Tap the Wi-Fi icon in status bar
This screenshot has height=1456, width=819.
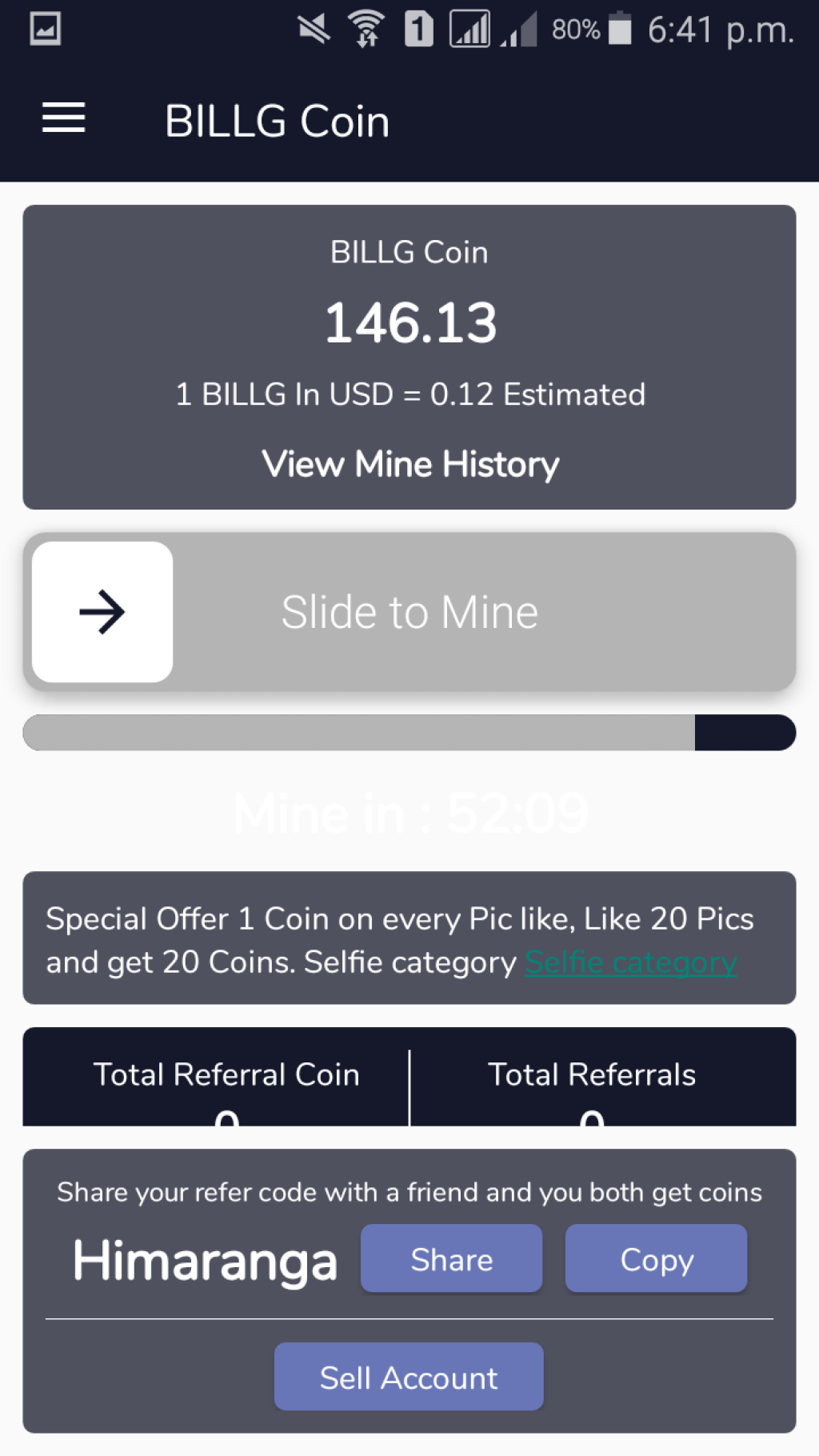tap(366, 30)
